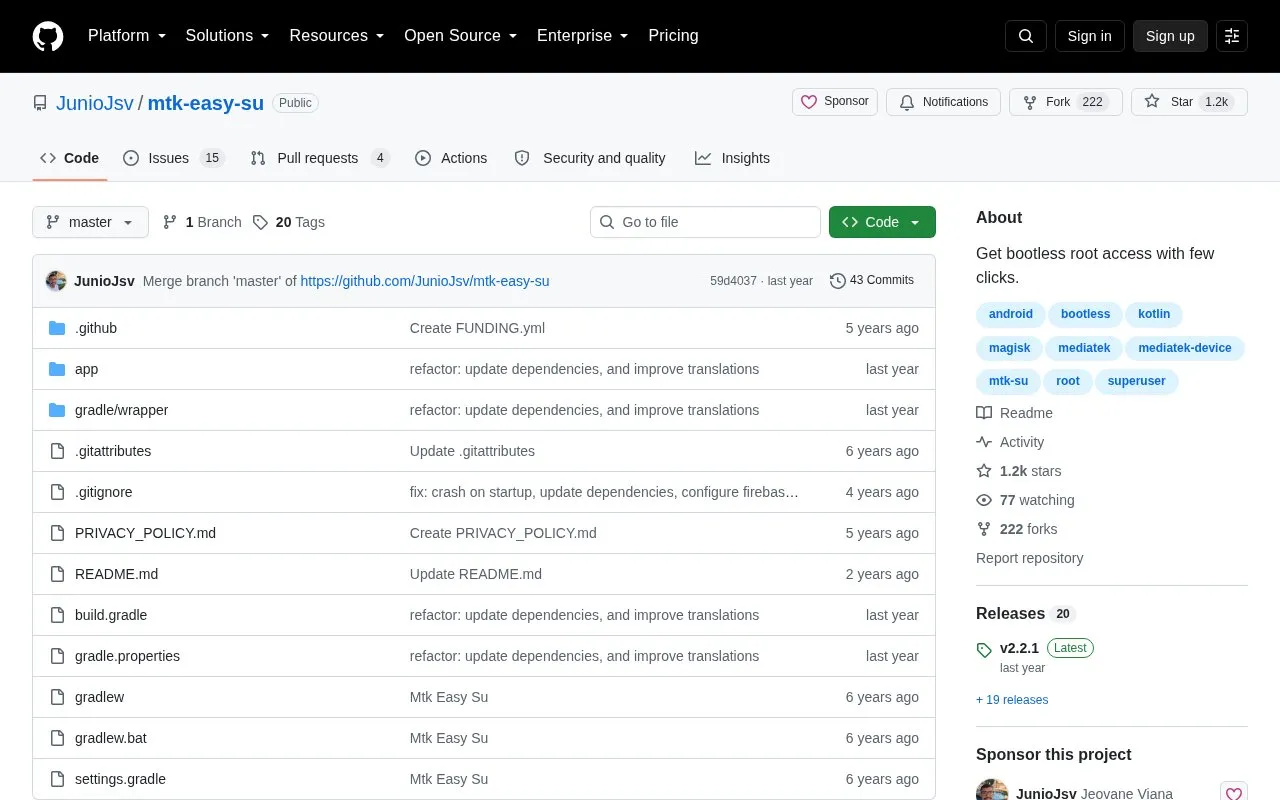This screenshot has width=1280, height=800.
Task: Select the mediatek-device topic tag
Action: 1185,348
